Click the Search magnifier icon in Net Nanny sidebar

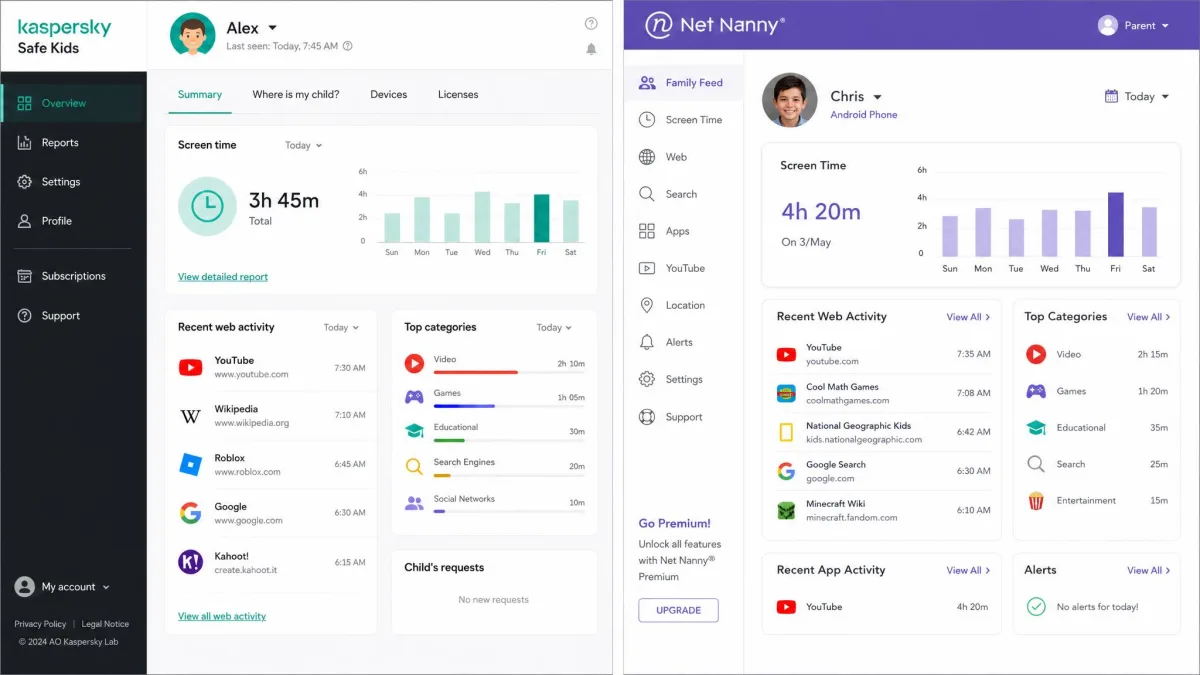pos(647,194)
